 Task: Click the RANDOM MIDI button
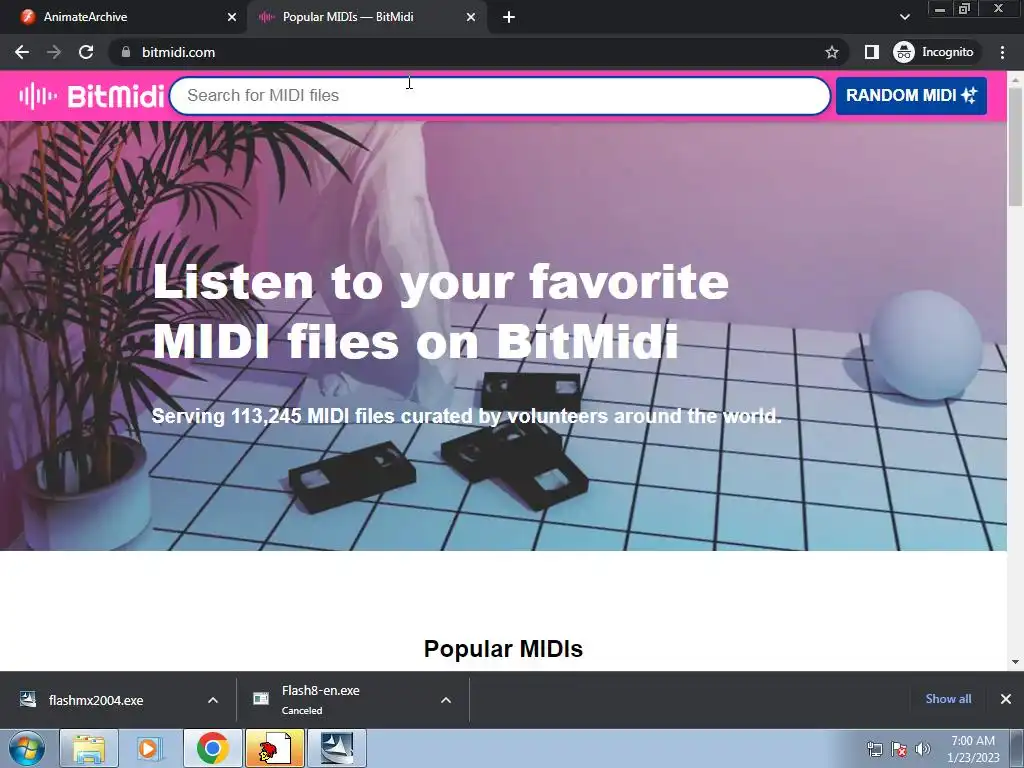click(911, 95)
